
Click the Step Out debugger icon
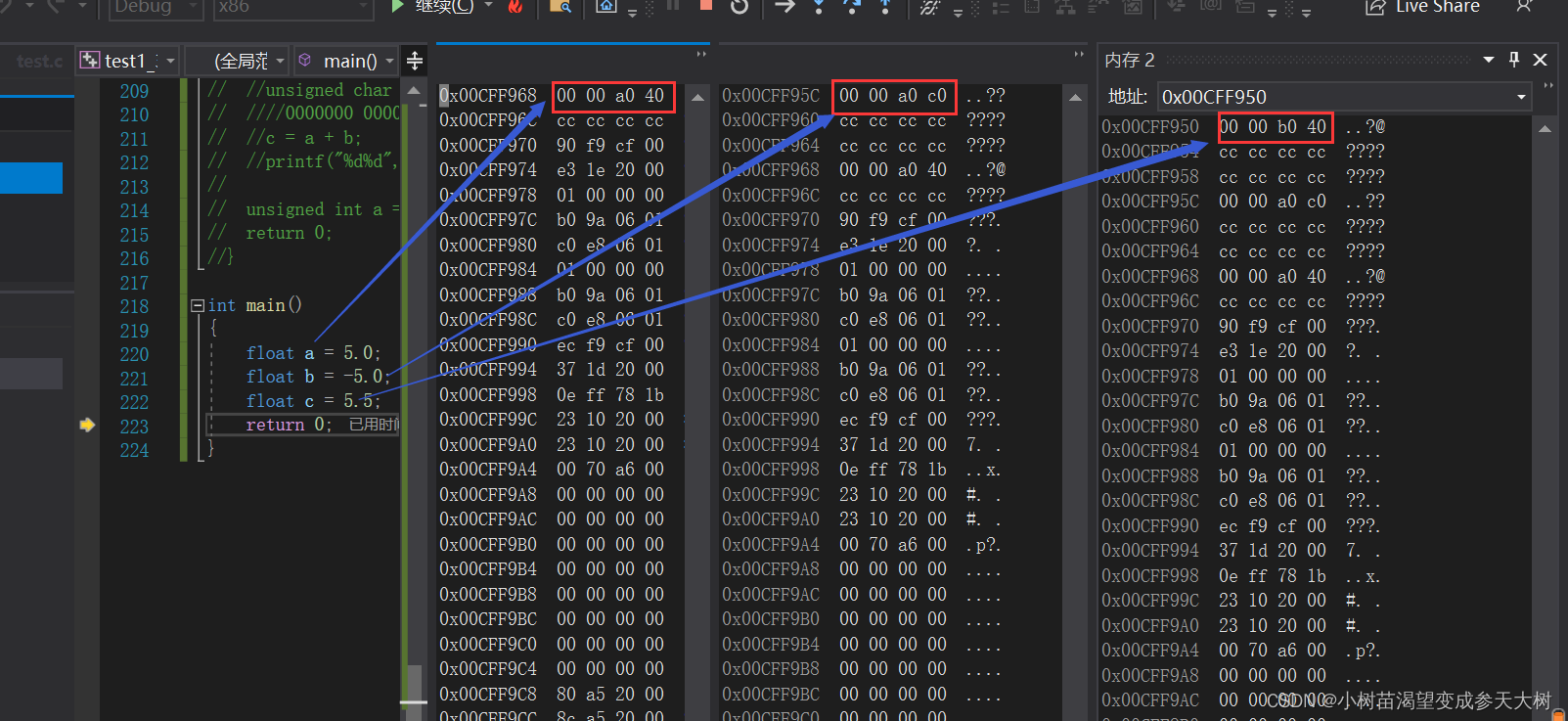884,7
